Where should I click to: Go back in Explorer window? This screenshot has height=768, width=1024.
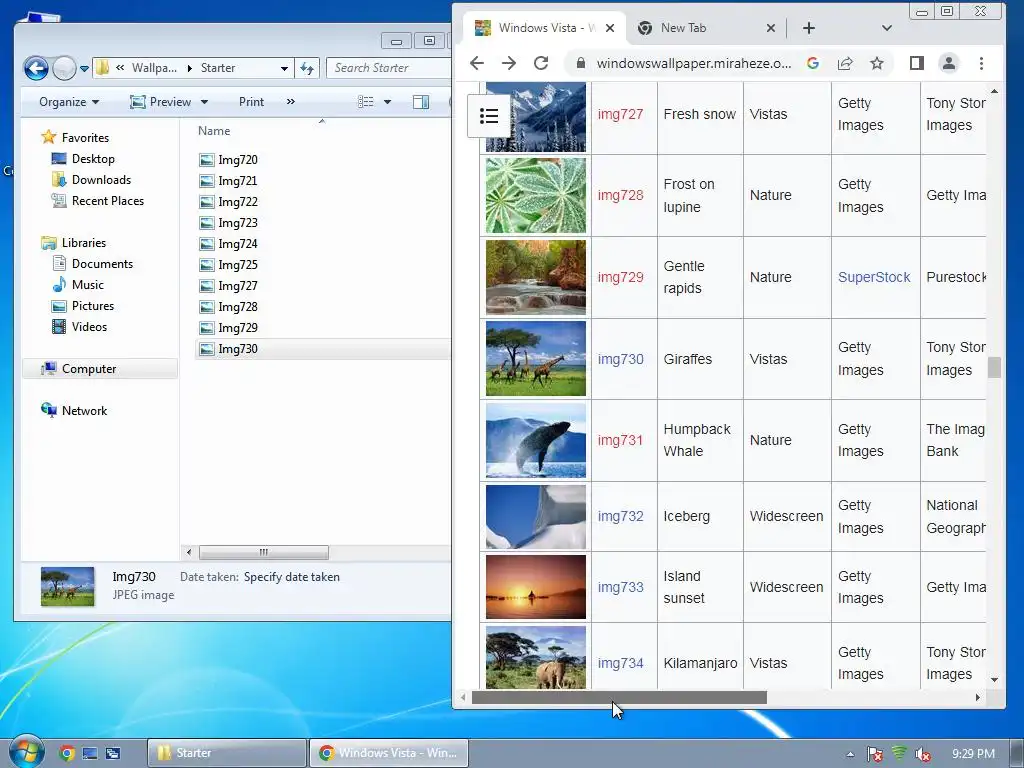(x=36, y=67)
